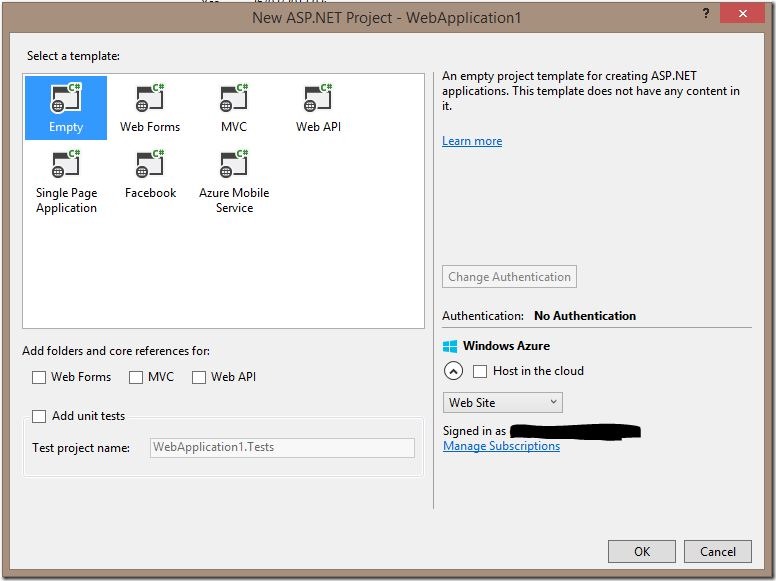Collapse the Windows Azure section chevron
Screen dimensions: 776x581
coord(453,371)
